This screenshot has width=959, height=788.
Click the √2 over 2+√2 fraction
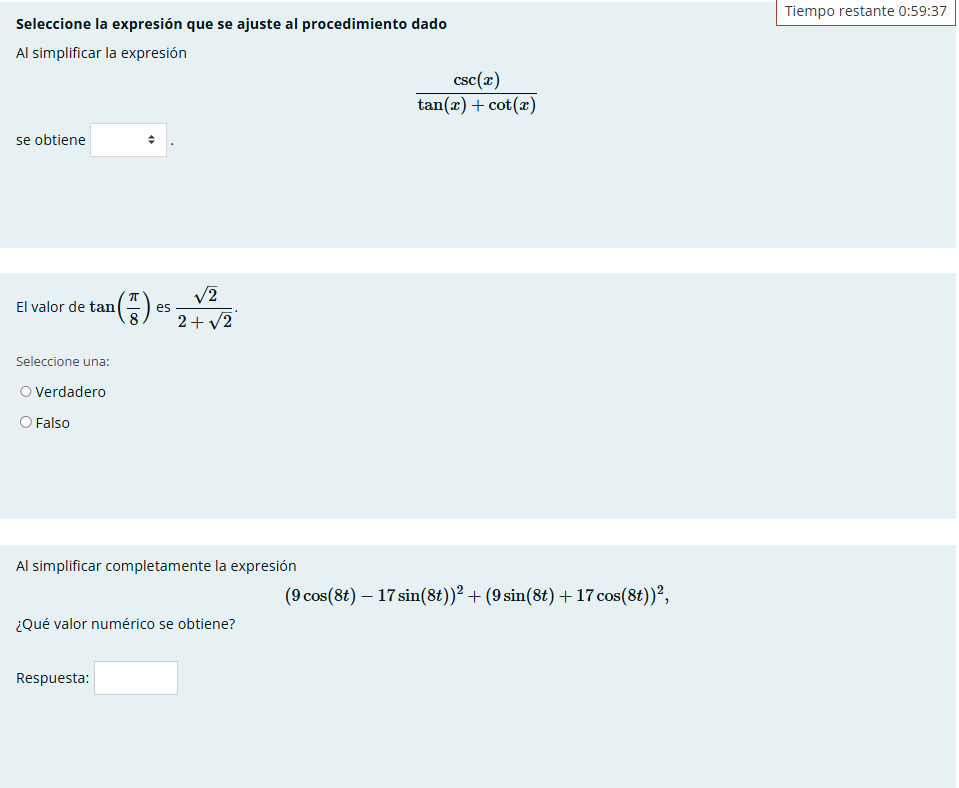[204, 307]
